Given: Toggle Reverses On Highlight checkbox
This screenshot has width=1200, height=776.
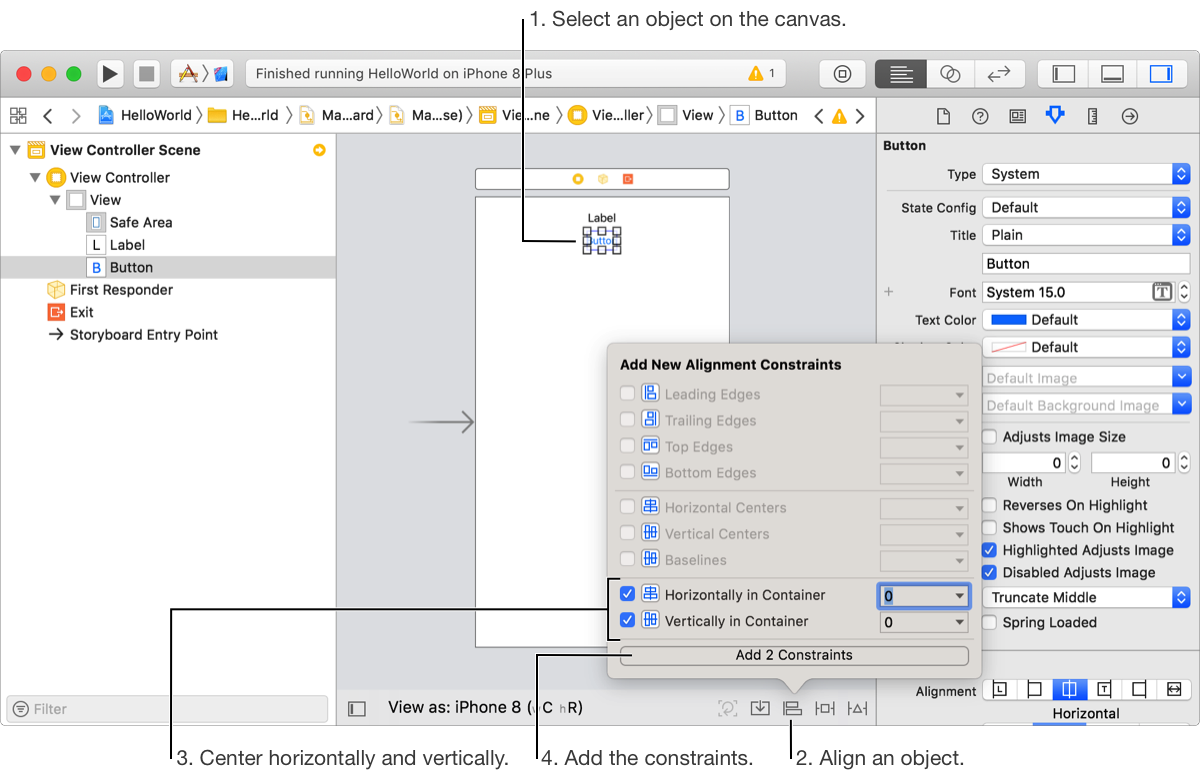Looking at the screenshot, I should point(990,506).
